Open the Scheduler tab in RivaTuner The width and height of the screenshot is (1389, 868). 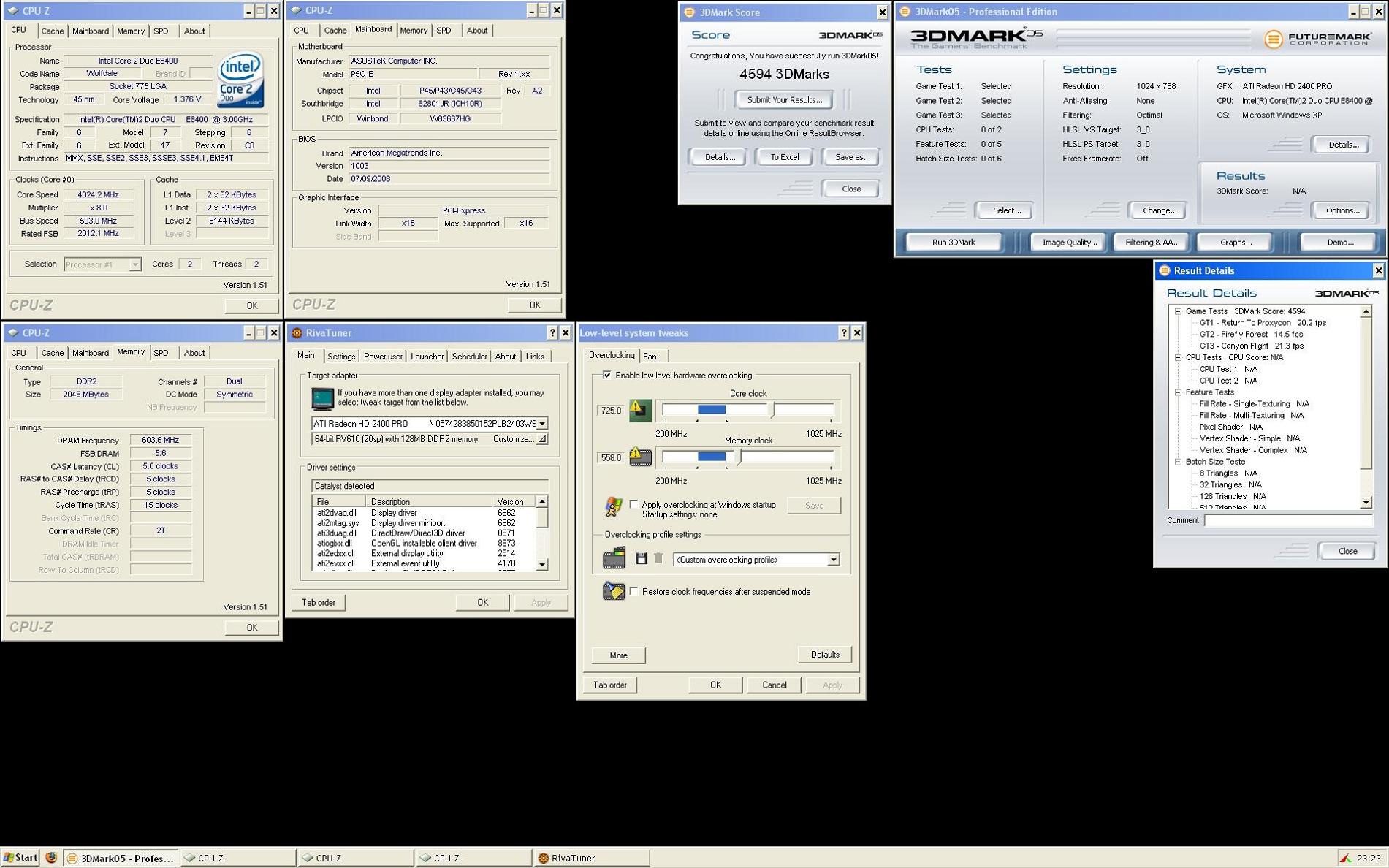[469, 357]
